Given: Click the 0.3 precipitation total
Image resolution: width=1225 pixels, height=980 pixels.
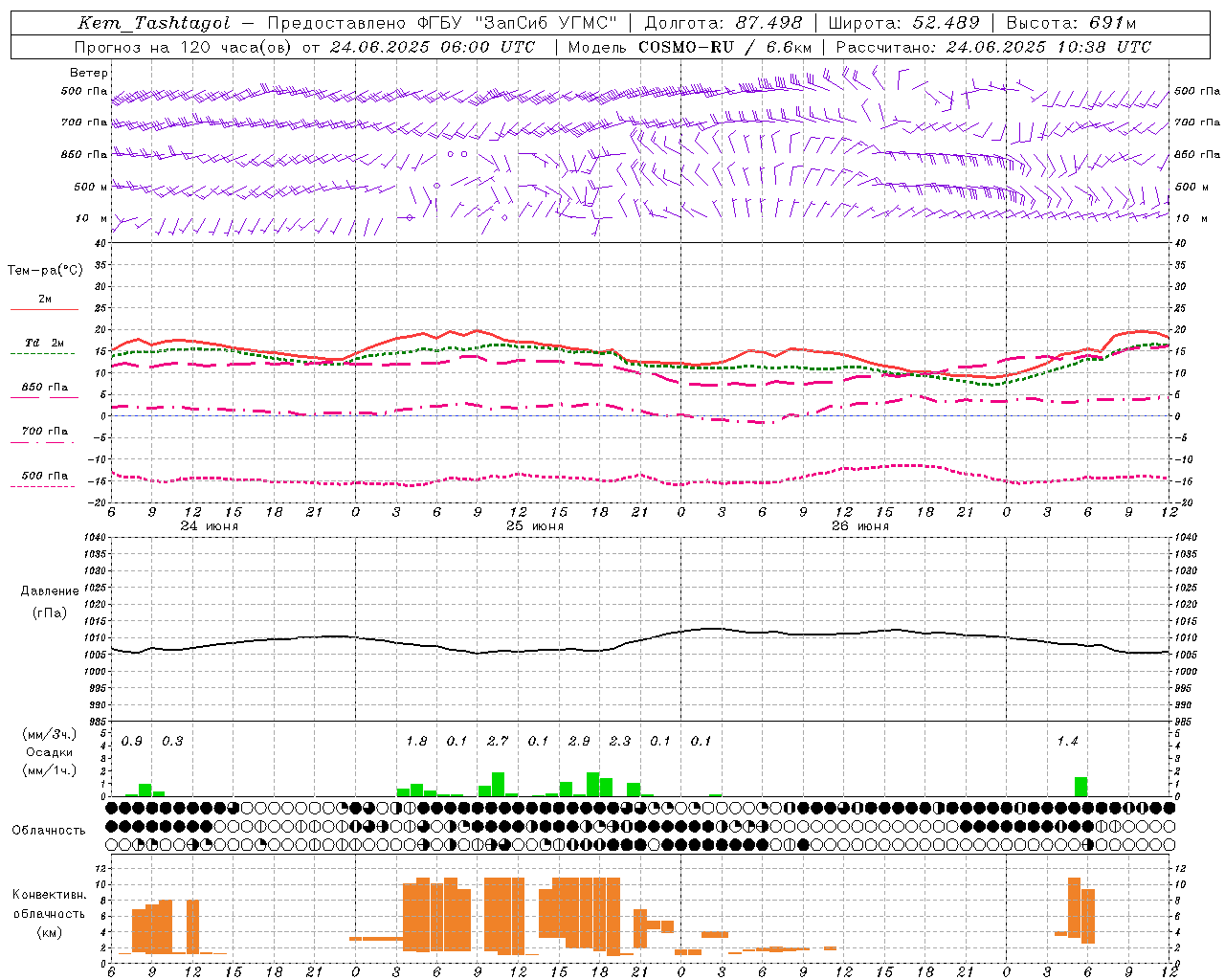Looking at the screenshot, I should pos(172,741).
